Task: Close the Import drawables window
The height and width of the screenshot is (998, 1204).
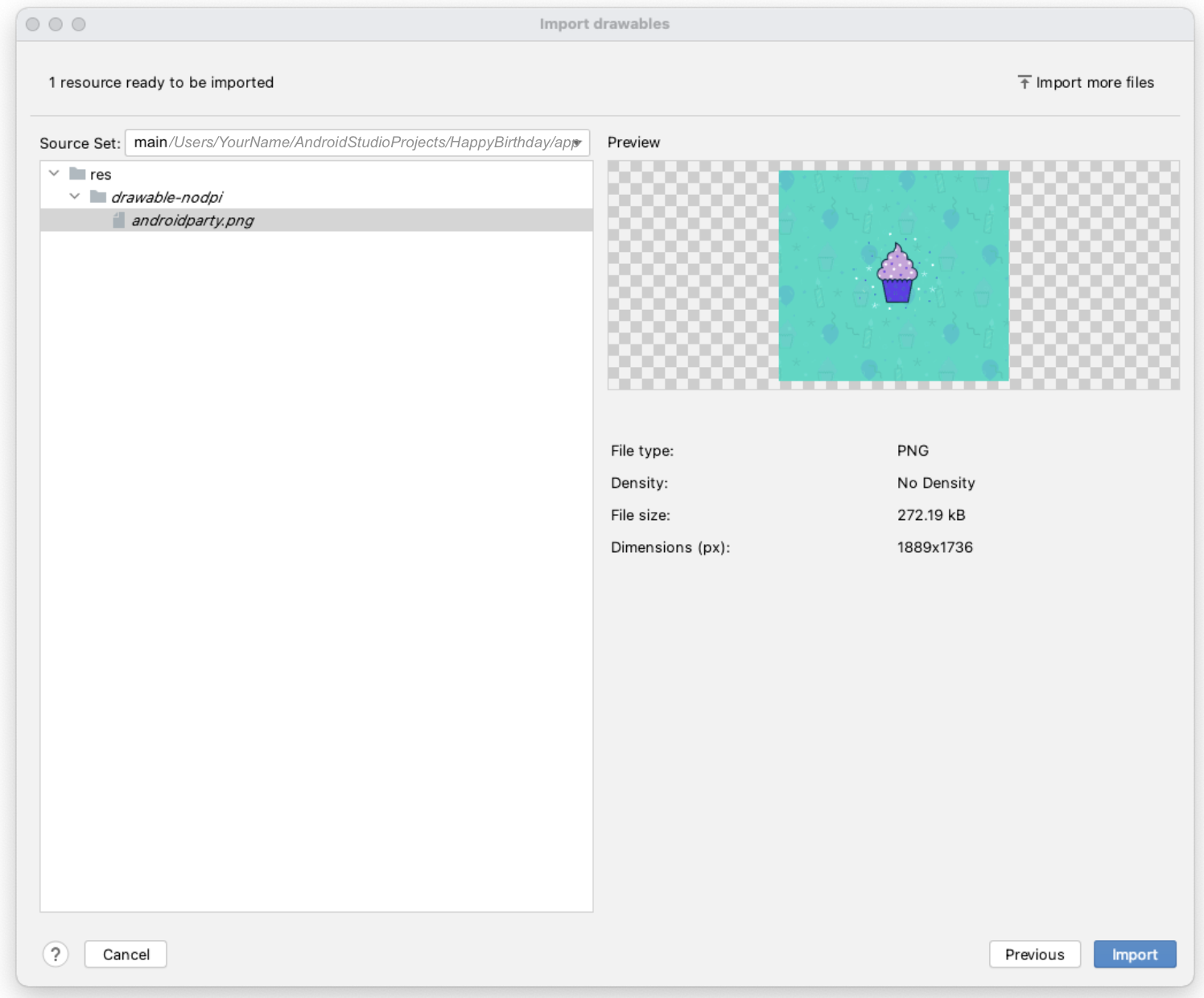Action: (33, 24)
